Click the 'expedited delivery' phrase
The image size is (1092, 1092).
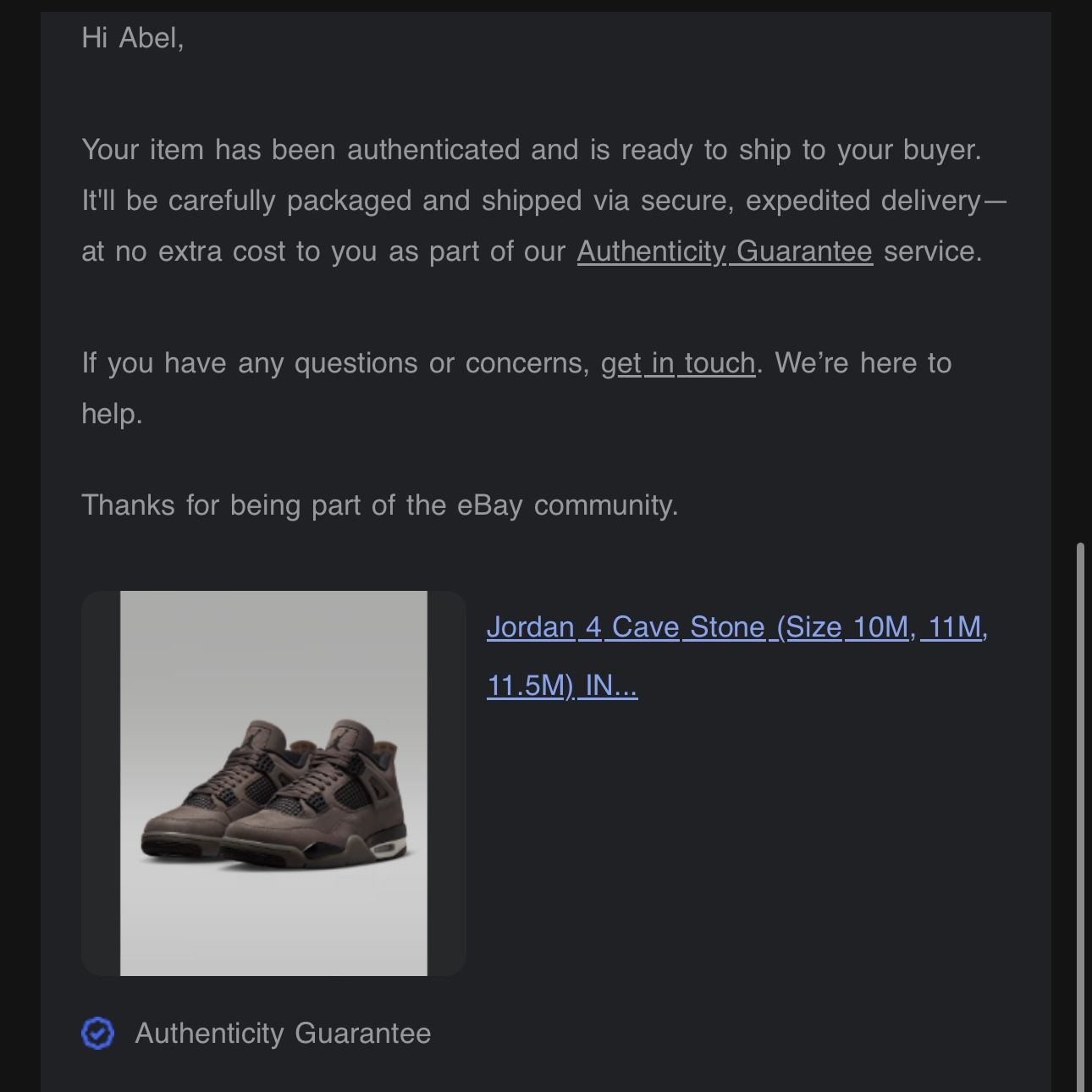pos(862,201)
